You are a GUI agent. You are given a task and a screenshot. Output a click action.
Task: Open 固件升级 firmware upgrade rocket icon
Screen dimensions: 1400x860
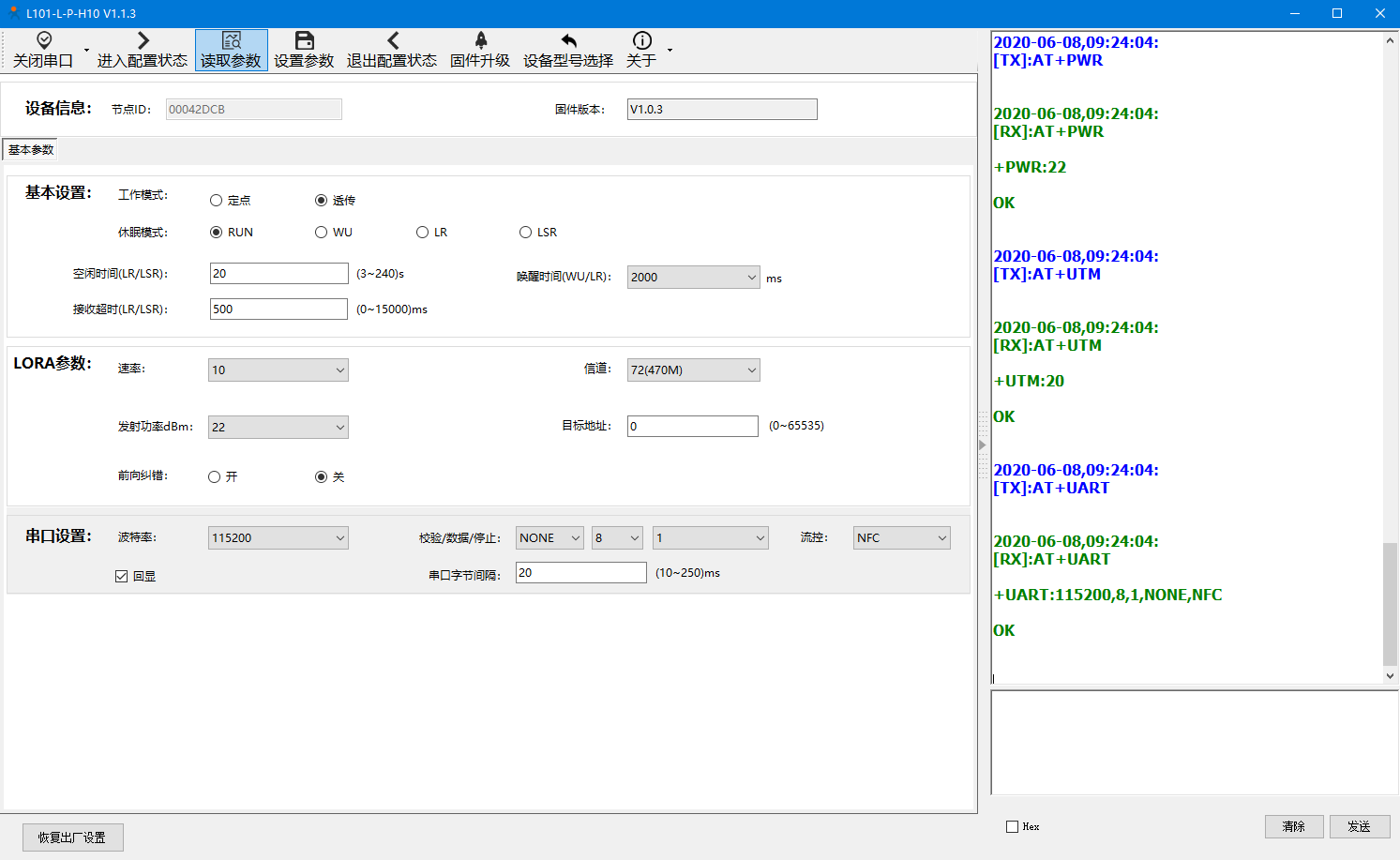coord(480,40)
